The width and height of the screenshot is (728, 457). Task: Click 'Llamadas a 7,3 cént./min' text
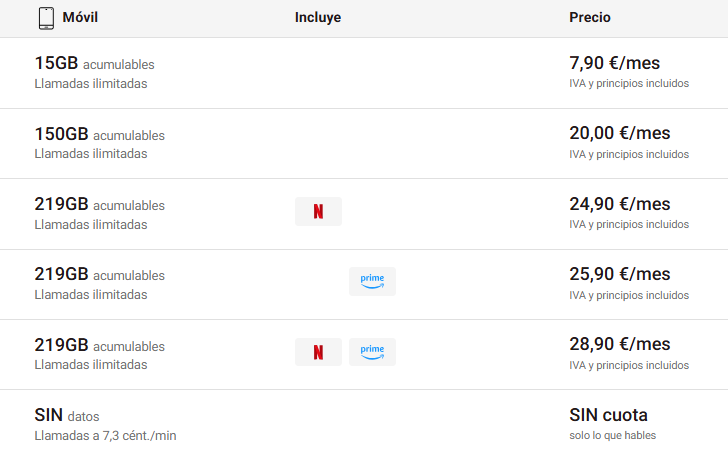click(x=105, y=436)
